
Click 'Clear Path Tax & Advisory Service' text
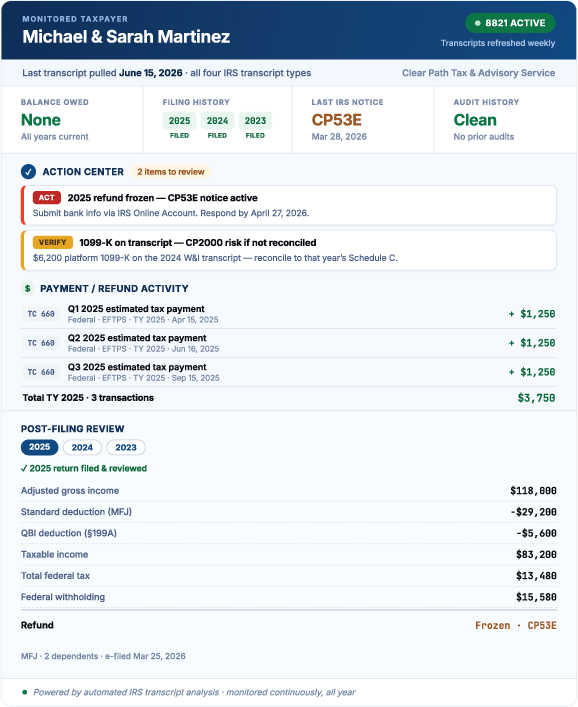[478, 73]
